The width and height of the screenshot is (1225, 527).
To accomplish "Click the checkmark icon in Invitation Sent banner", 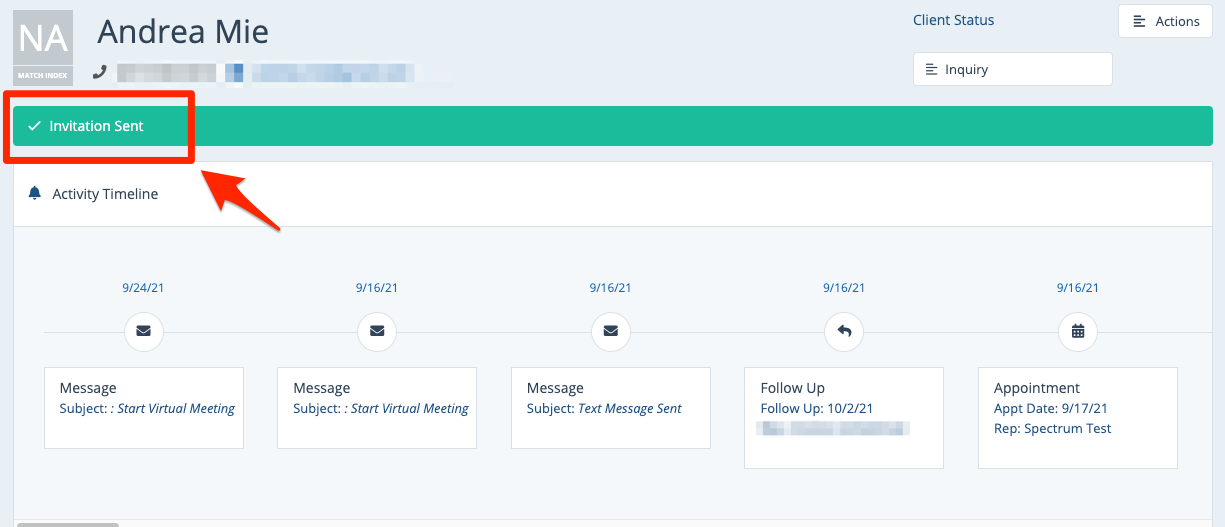I will (34, 126).
